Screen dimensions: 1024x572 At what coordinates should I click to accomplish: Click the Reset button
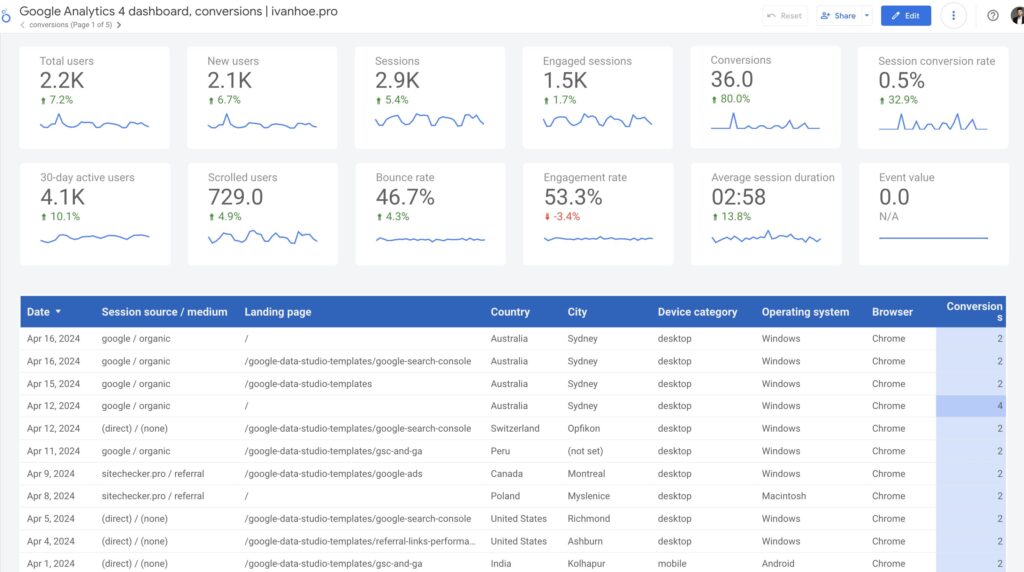coord(784,16)
